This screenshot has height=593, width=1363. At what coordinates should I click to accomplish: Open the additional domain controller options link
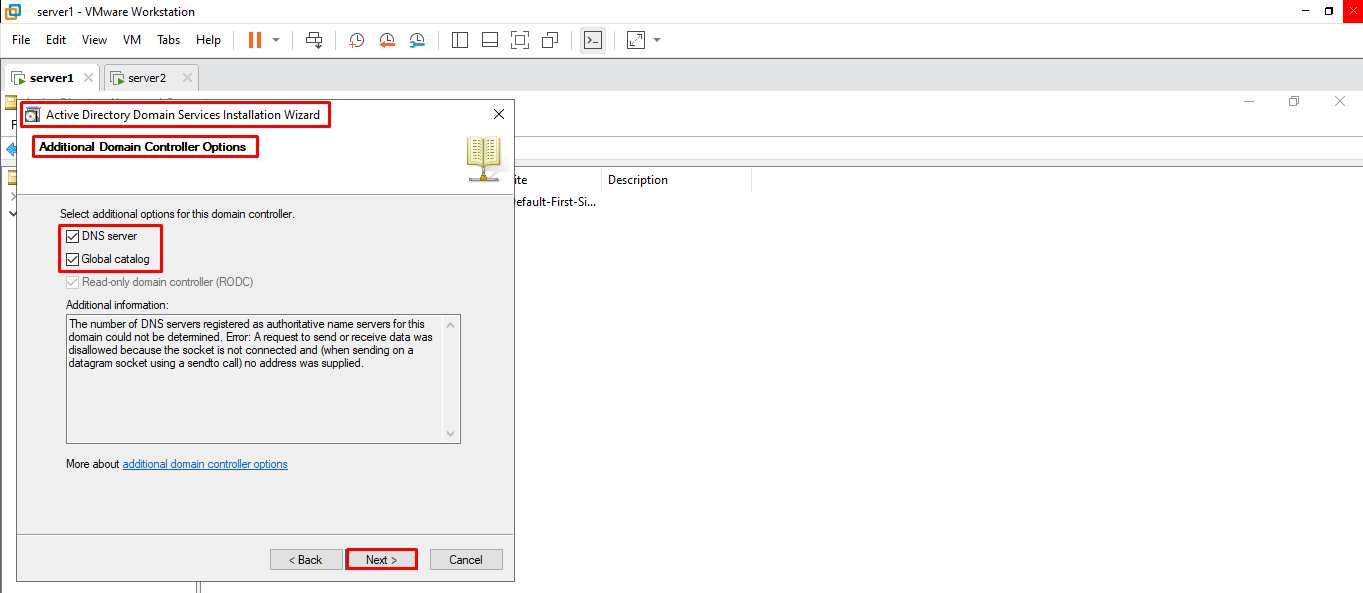point(205,464)
